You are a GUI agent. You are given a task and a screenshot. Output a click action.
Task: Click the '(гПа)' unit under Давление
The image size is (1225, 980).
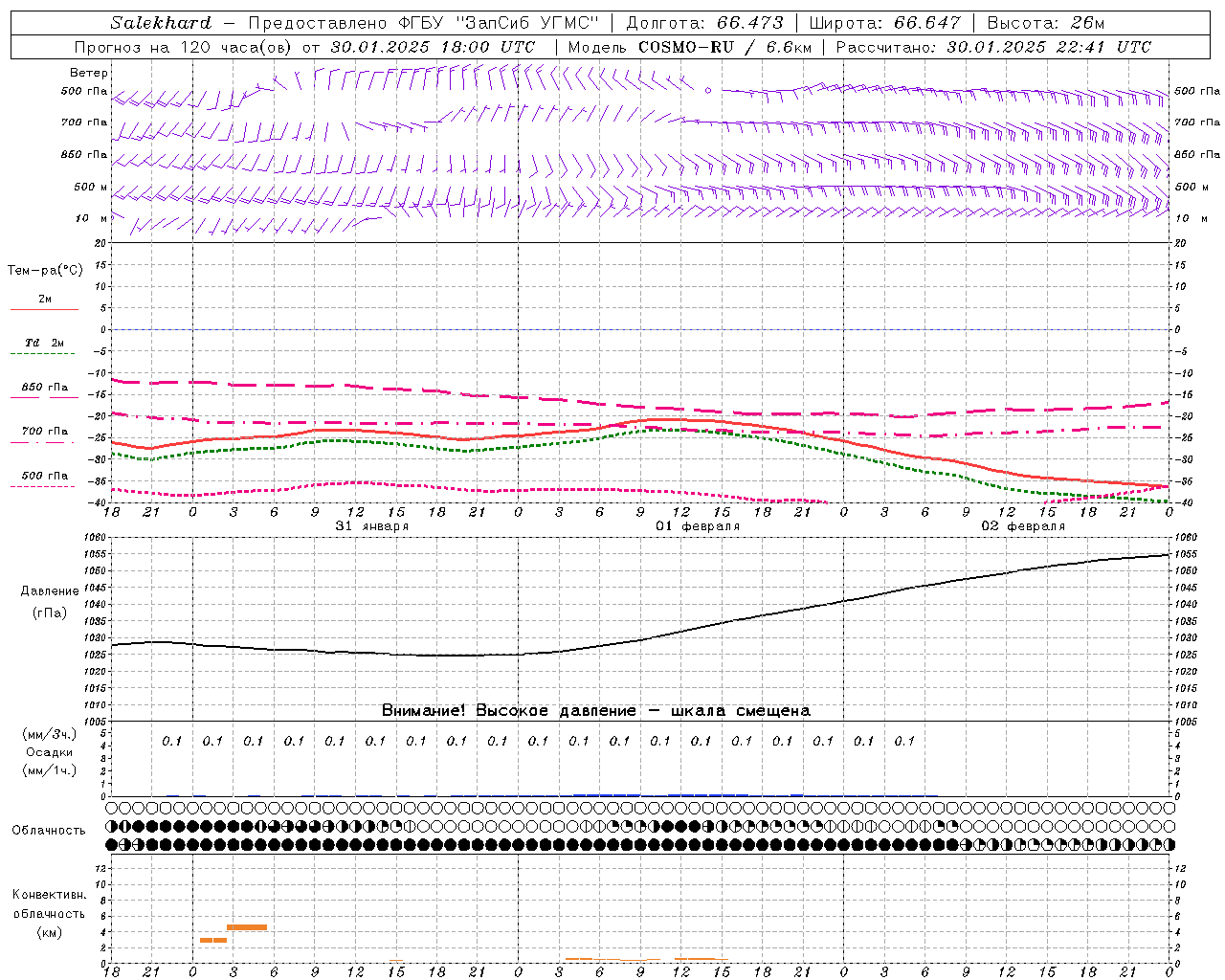point(50,612)
